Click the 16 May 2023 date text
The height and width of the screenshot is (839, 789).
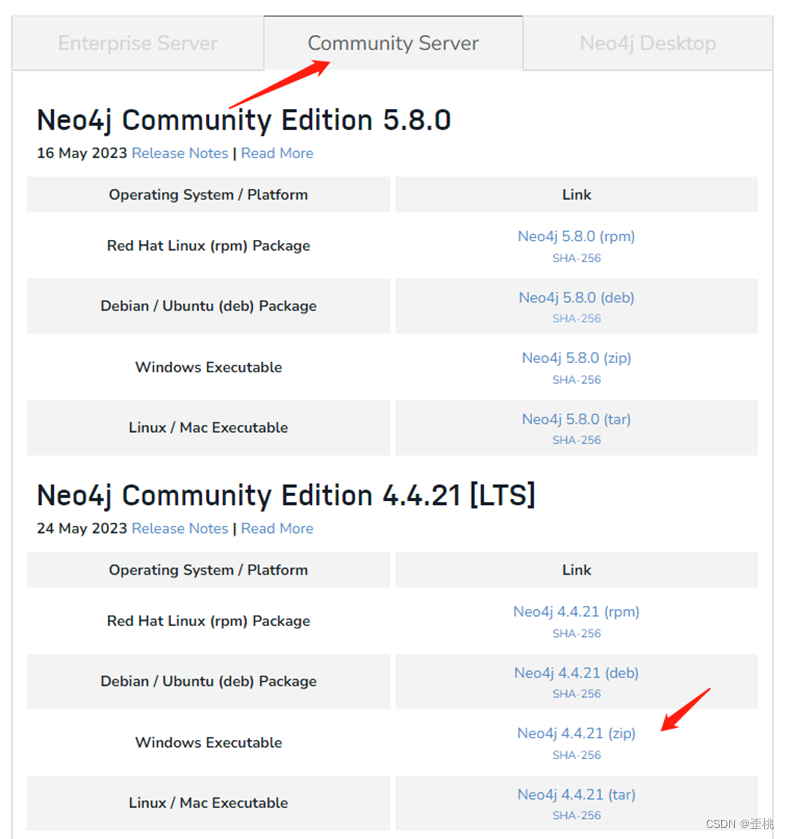(x=82, y=153)
